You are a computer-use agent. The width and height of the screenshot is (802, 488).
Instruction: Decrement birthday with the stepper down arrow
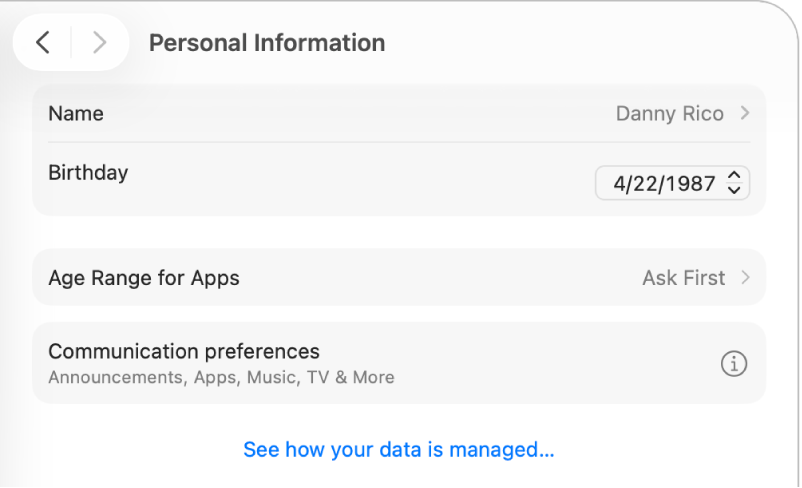[734, 190]
